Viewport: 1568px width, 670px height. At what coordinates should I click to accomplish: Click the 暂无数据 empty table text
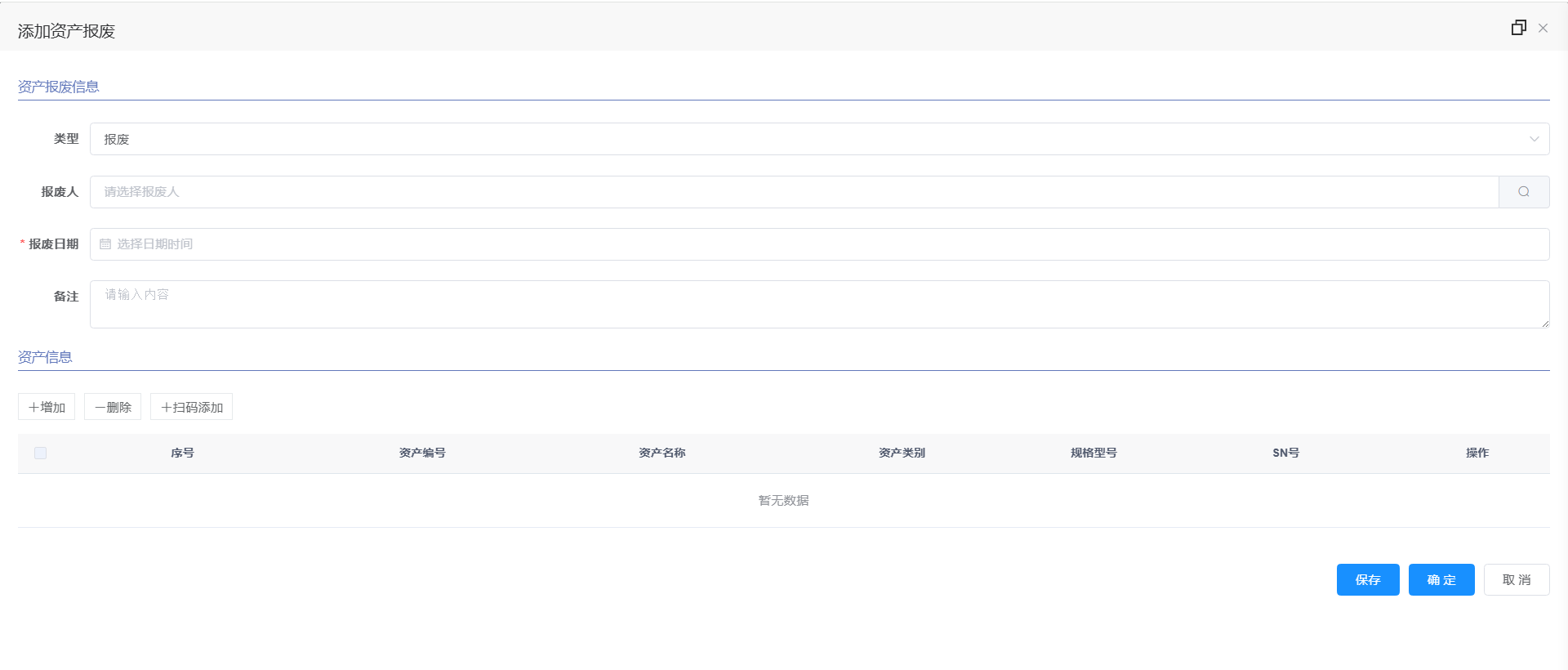[784, 501]
